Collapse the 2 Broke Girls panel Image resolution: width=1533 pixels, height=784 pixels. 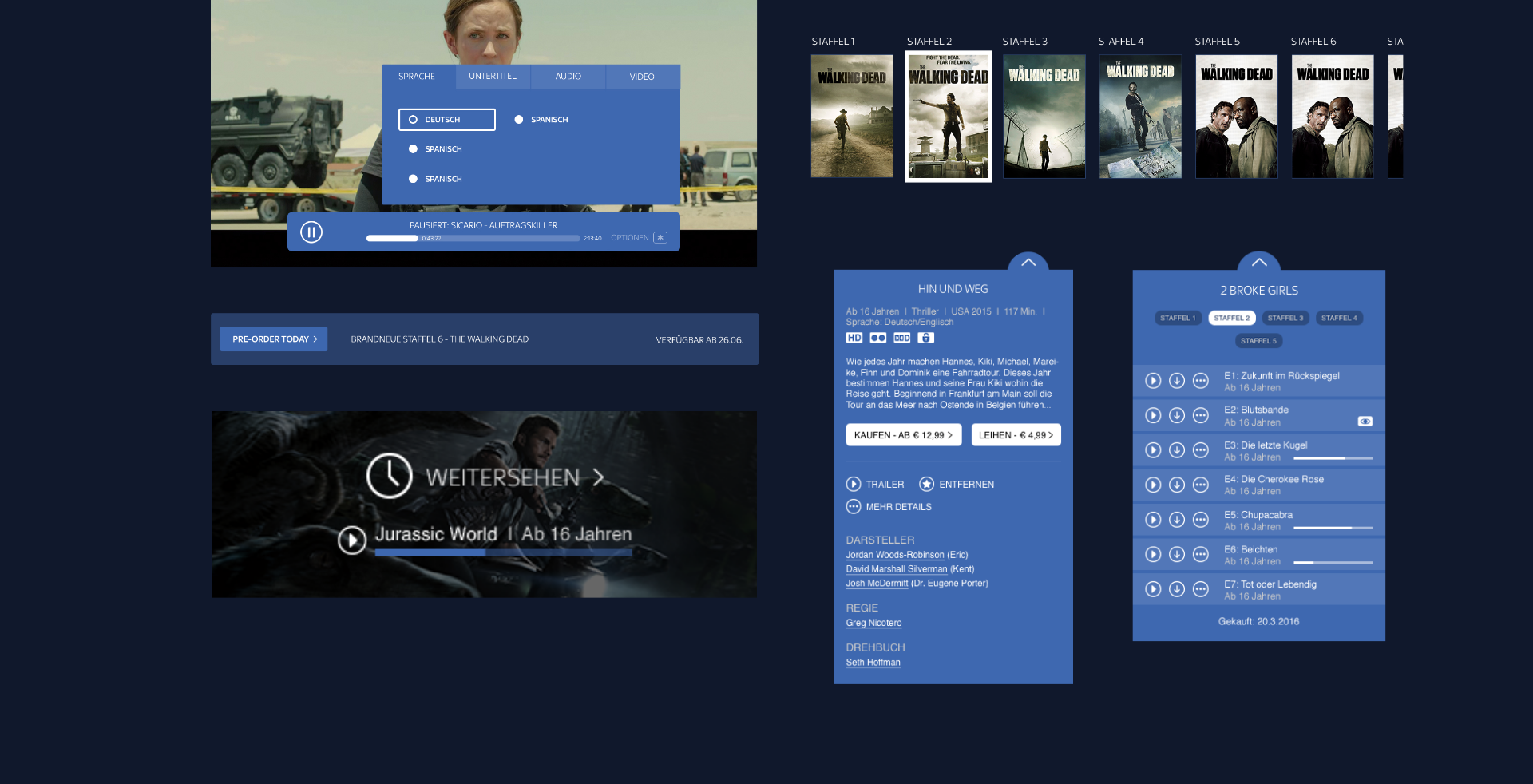(x=1259, y=262)
